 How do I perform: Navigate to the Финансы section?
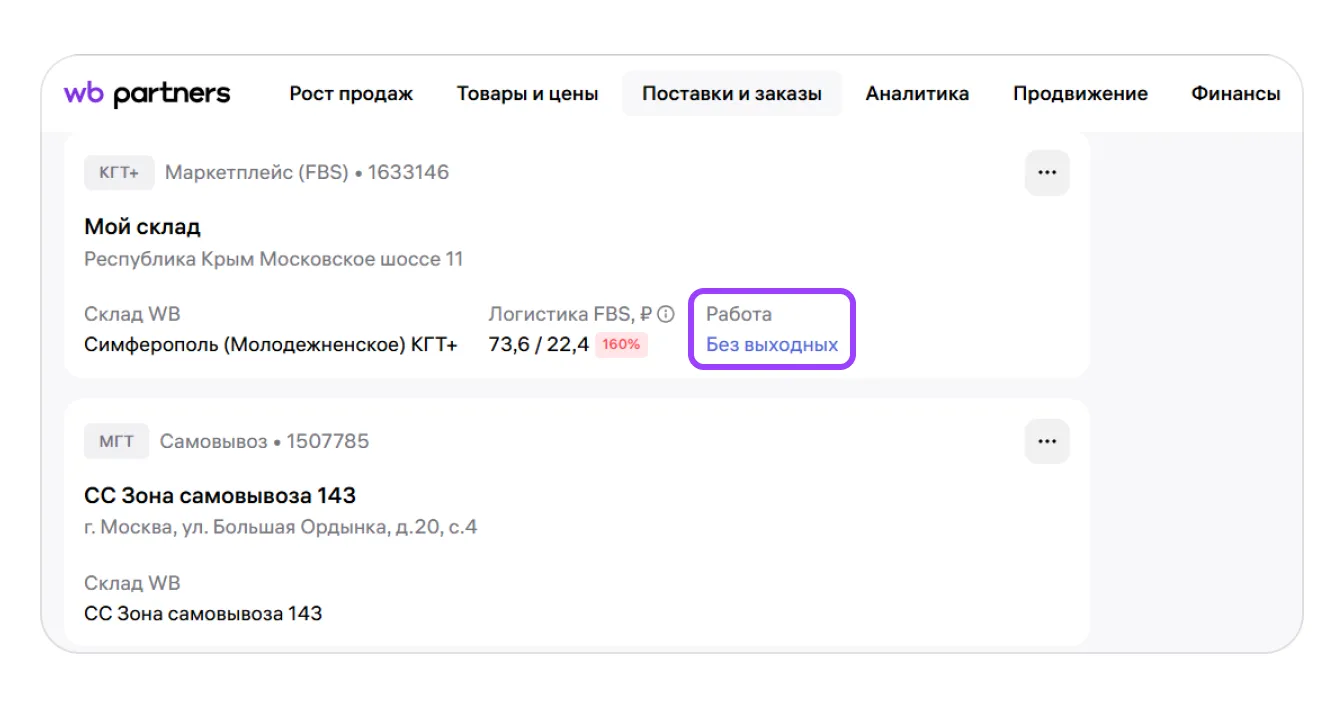click(x=1235, y=94)
